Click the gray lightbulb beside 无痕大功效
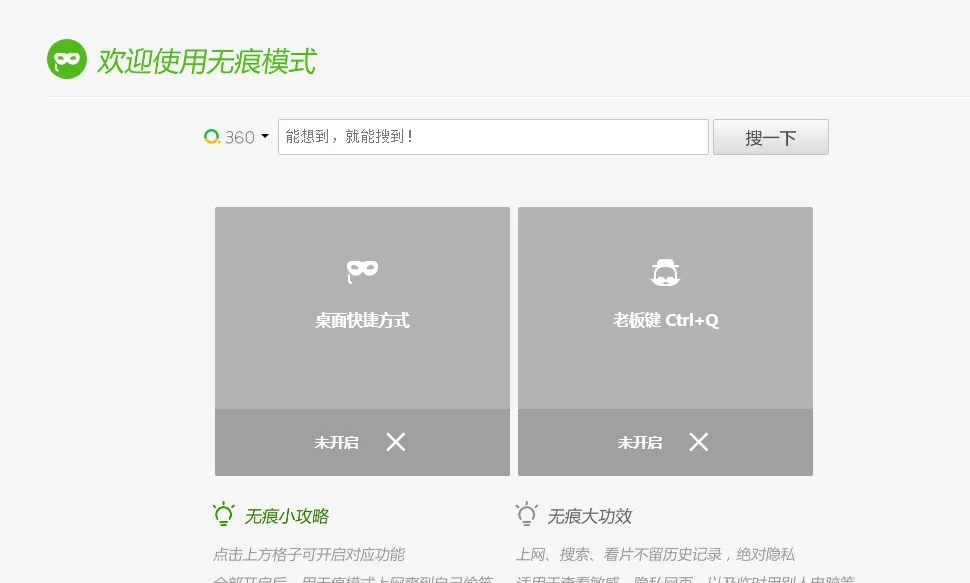Viewport: 970px width, 583px height. point(527,514)
